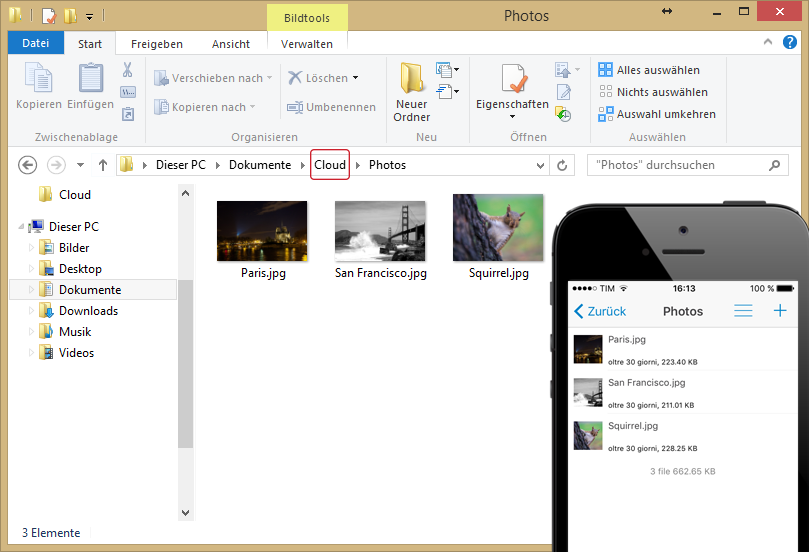Switch to the Ansicht ribbon tab
The image size is (809, 552).
pos(230,44)
